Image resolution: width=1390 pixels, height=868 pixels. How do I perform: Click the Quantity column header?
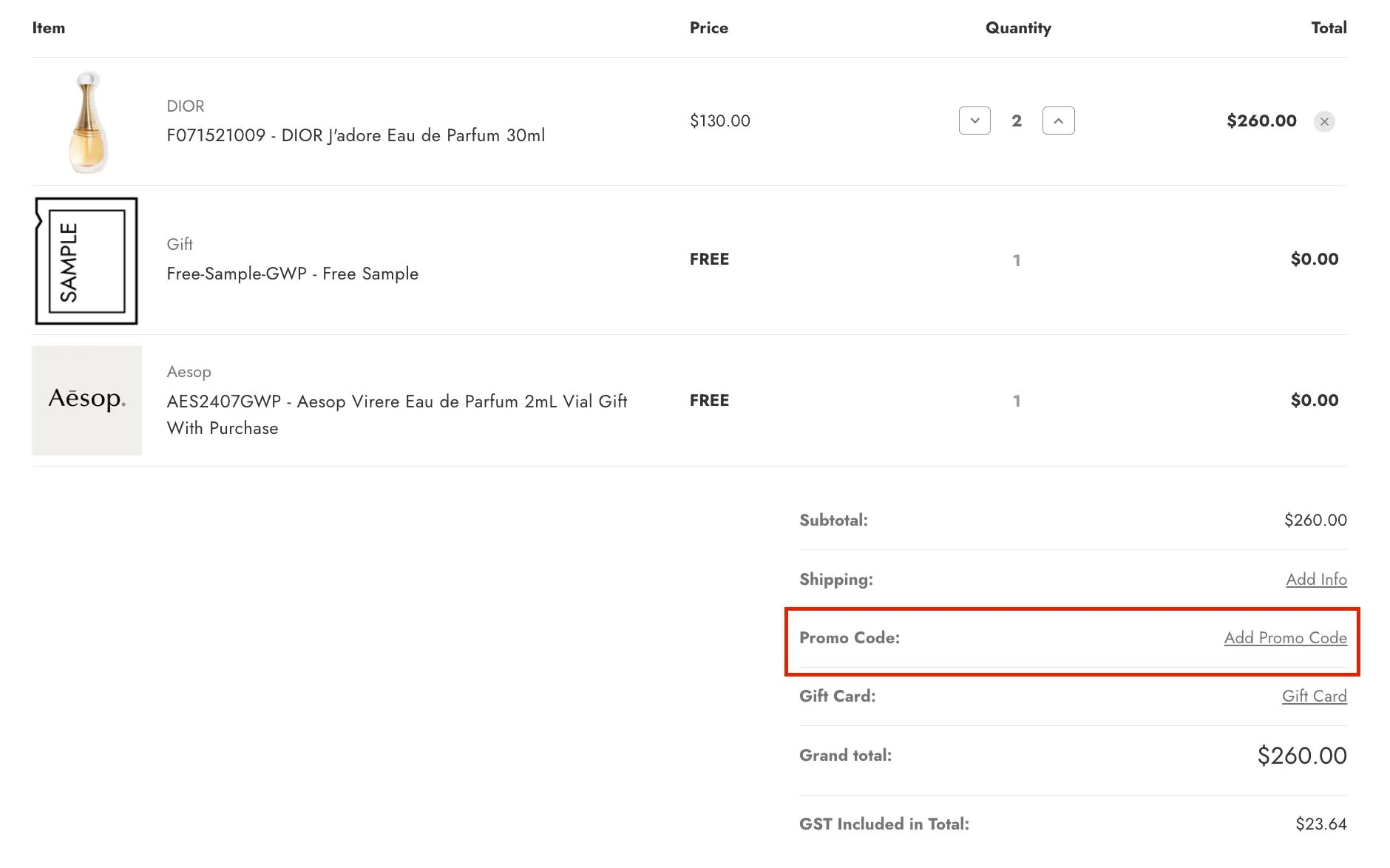click(x=1018, y=27)
